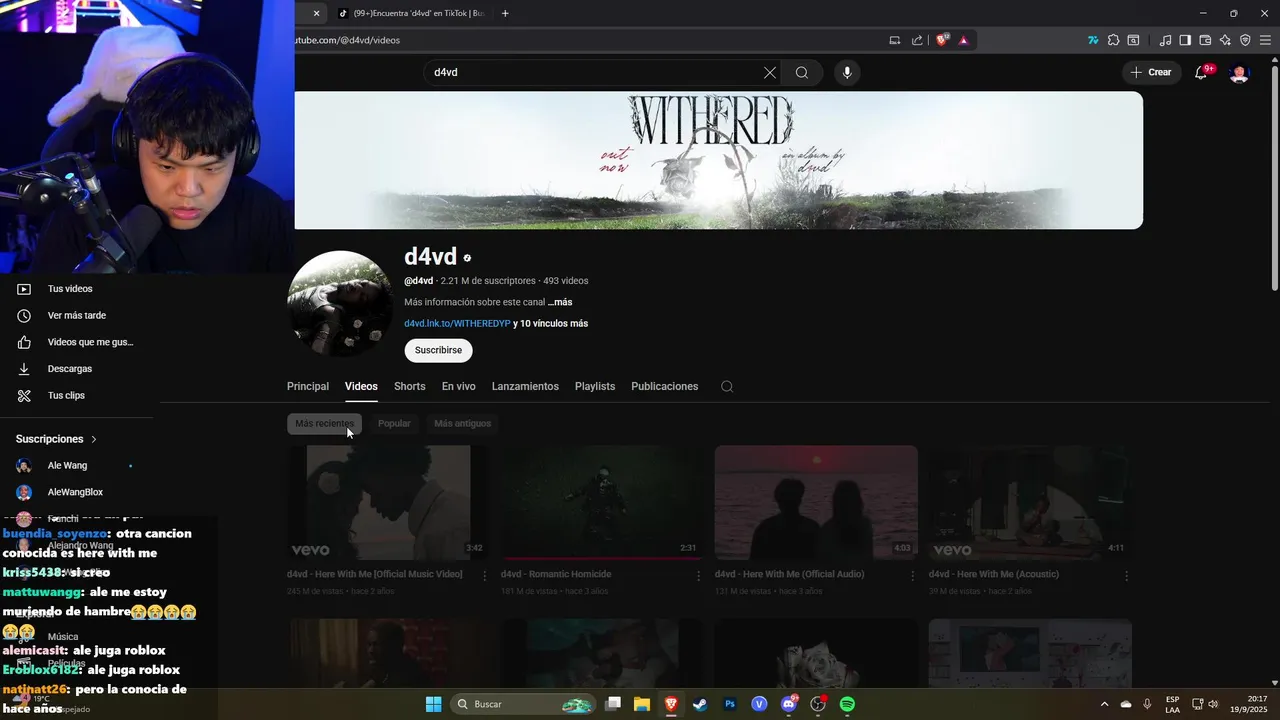Toggle the Brave sidebar panel icon
Screen dimensions: 1280x720
[1185, 40]
